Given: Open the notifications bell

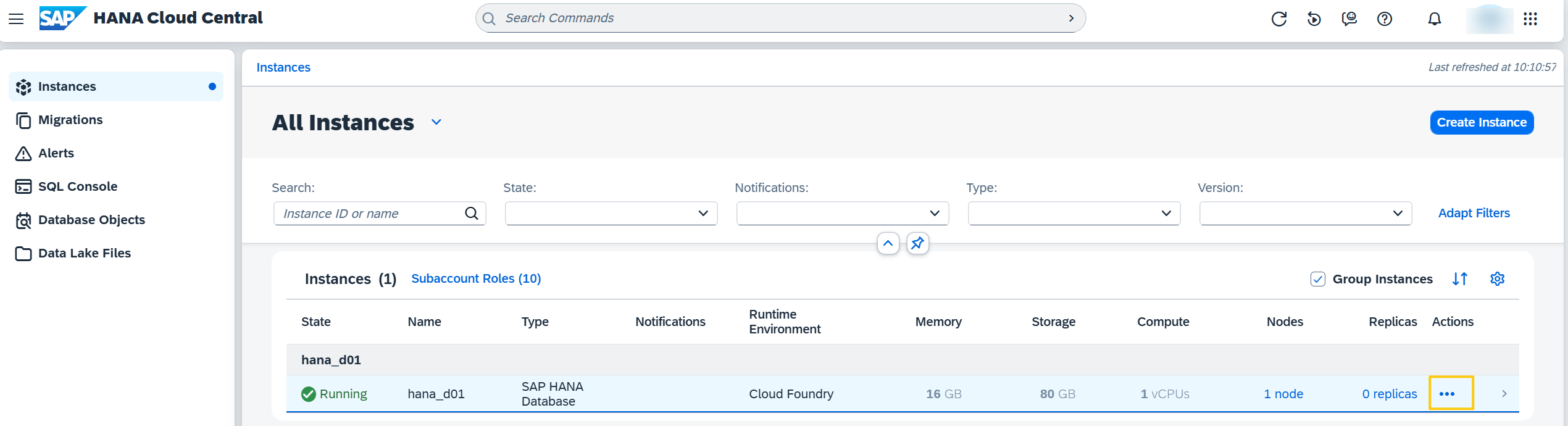Looking at the screenshot, I should [1435, 19].
